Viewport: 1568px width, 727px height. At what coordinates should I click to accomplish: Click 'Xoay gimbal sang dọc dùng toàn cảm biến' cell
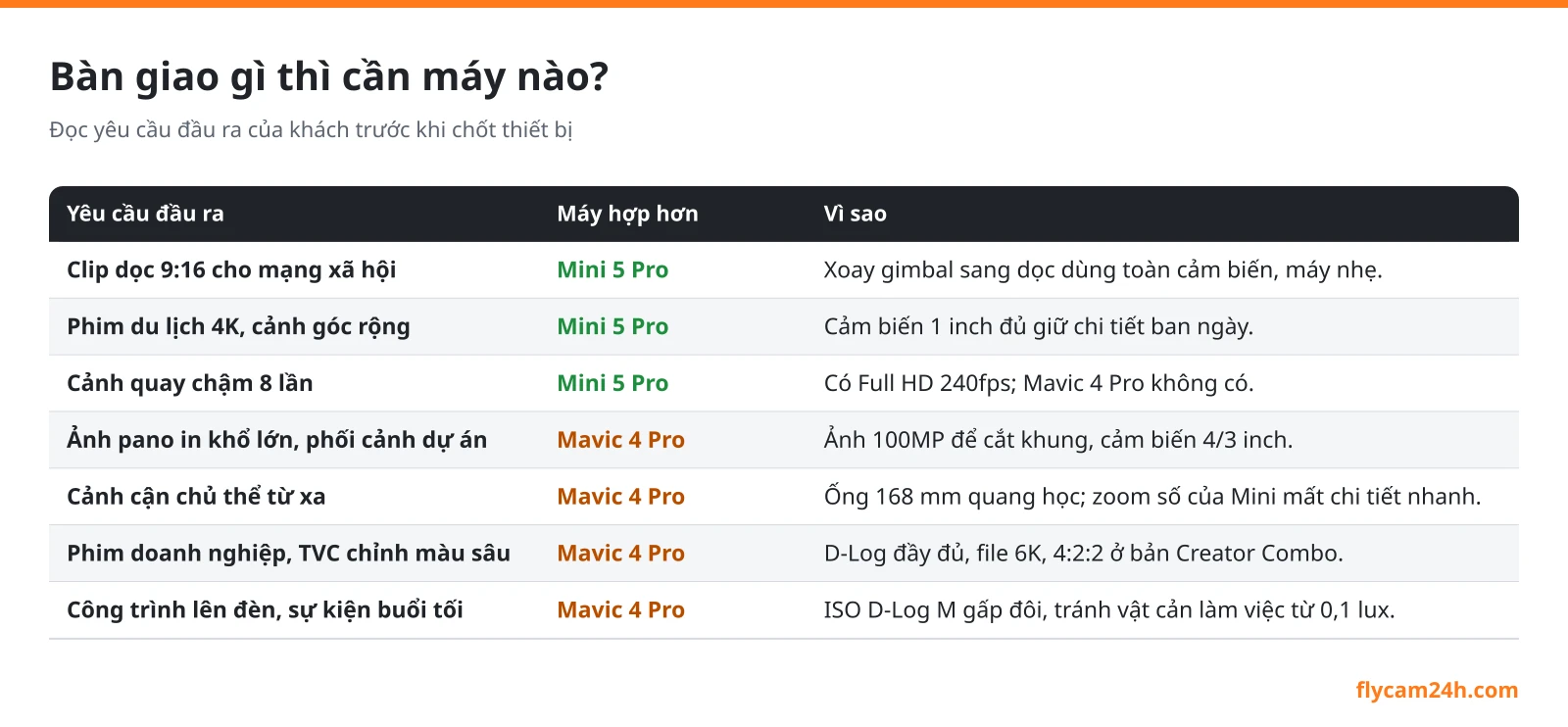click(x=1102, y=270)
